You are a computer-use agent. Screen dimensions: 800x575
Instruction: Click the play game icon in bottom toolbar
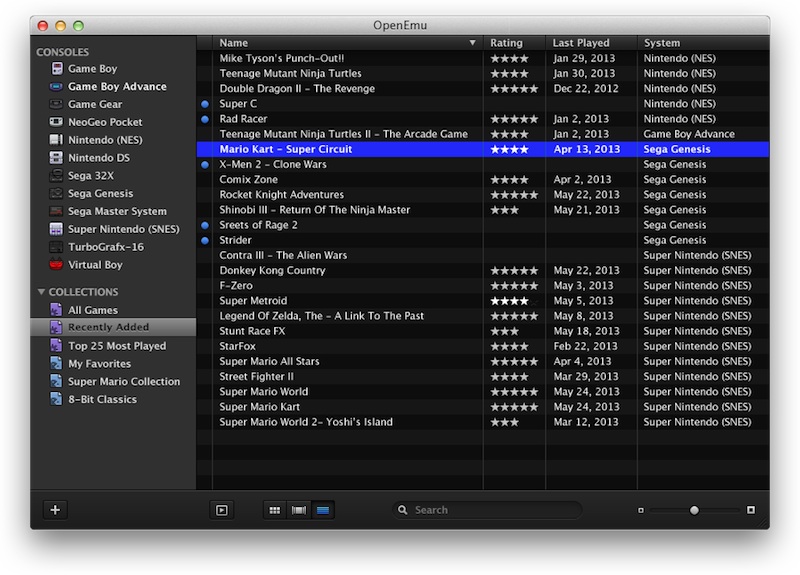point(221,510)
